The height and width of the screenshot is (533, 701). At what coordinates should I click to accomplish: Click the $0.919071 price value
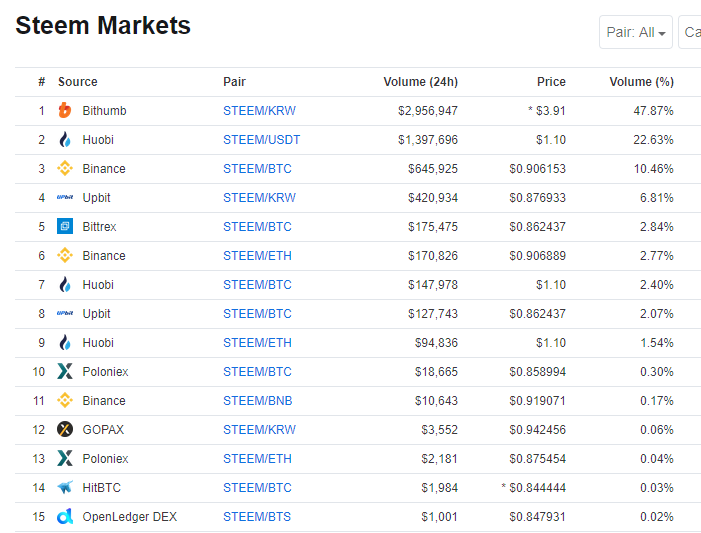tap(537, 401)
